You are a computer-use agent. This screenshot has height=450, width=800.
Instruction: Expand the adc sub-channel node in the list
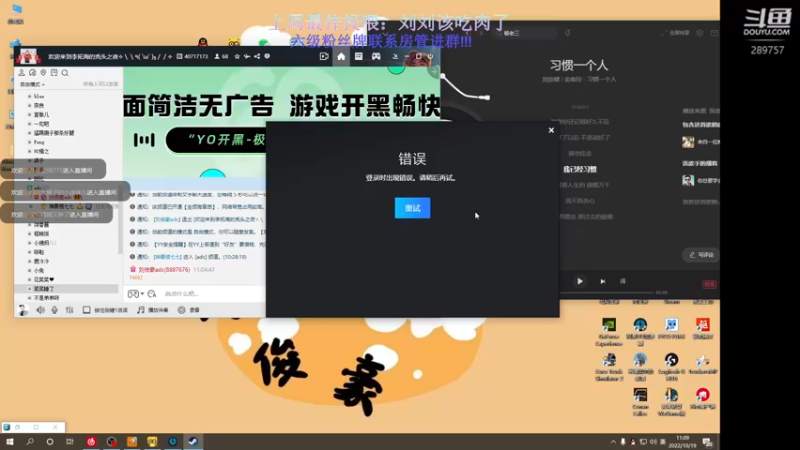[x=30, y=188]
